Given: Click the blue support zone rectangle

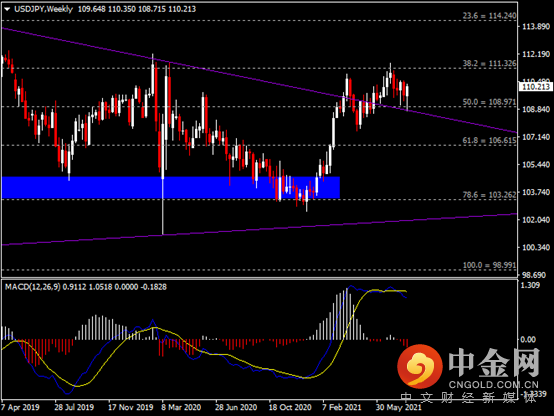Looking at the screenshot, I should 171,188.
